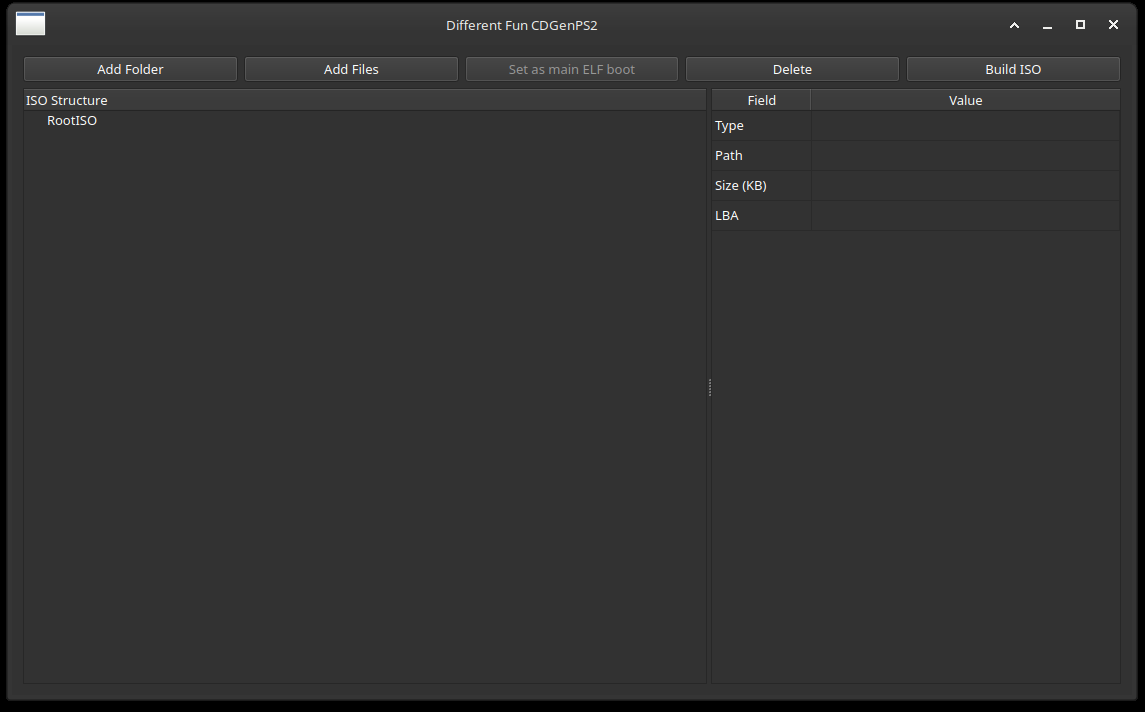
Task: Select the Path row label
Action: [761, 156]
